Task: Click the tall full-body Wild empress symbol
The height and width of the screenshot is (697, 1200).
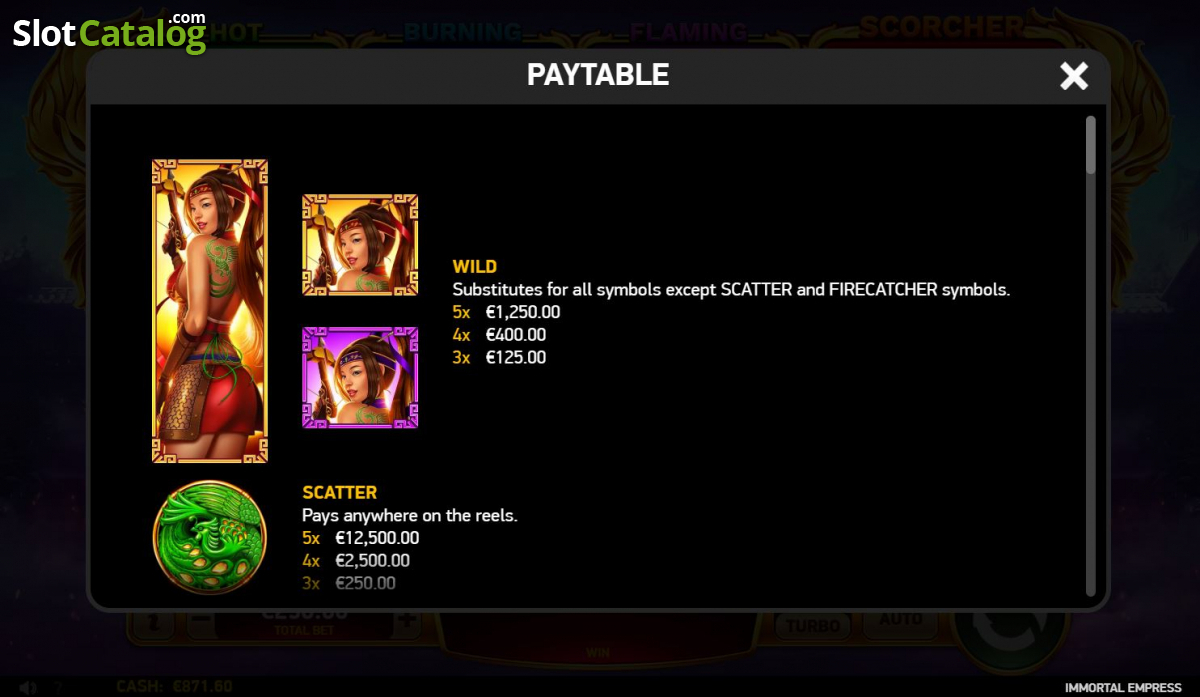Action: (209, 310)
